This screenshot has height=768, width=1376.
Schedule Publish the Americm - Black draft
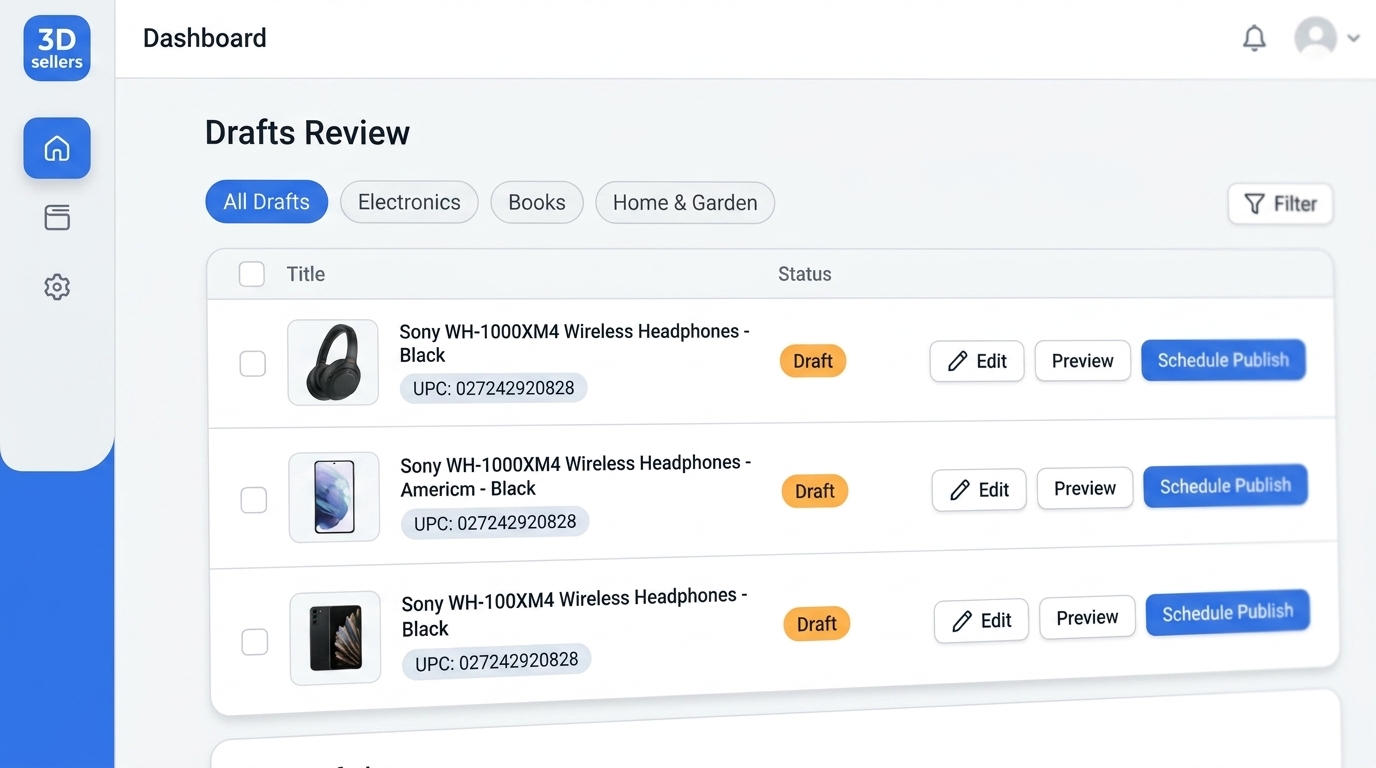click(x=1225, y=486)
